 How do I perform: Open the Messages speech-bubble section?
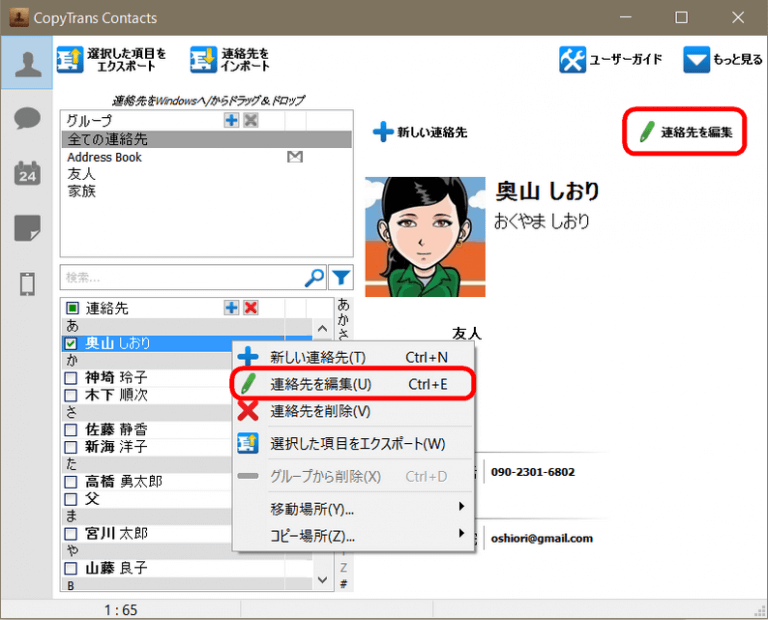[27, 118]
